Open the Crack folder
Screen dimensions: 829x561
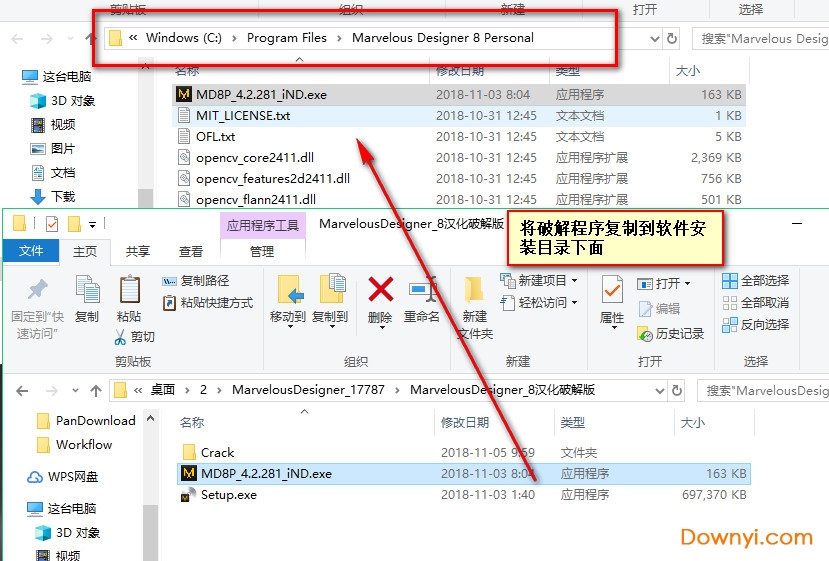click(217, 452)
